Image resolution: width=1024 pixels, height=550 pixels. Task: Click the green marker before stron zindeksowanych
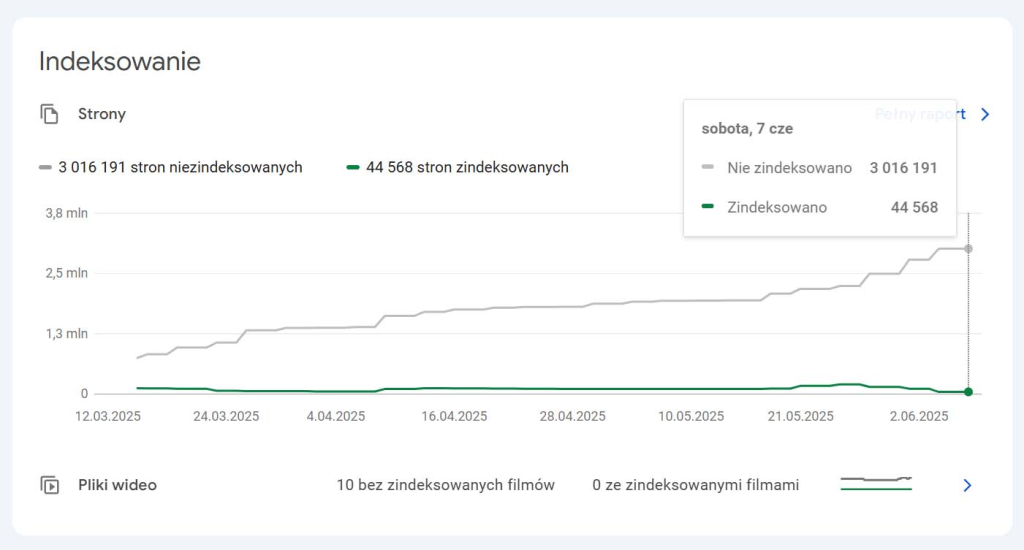pyautogui.click(x=352, y=167)
